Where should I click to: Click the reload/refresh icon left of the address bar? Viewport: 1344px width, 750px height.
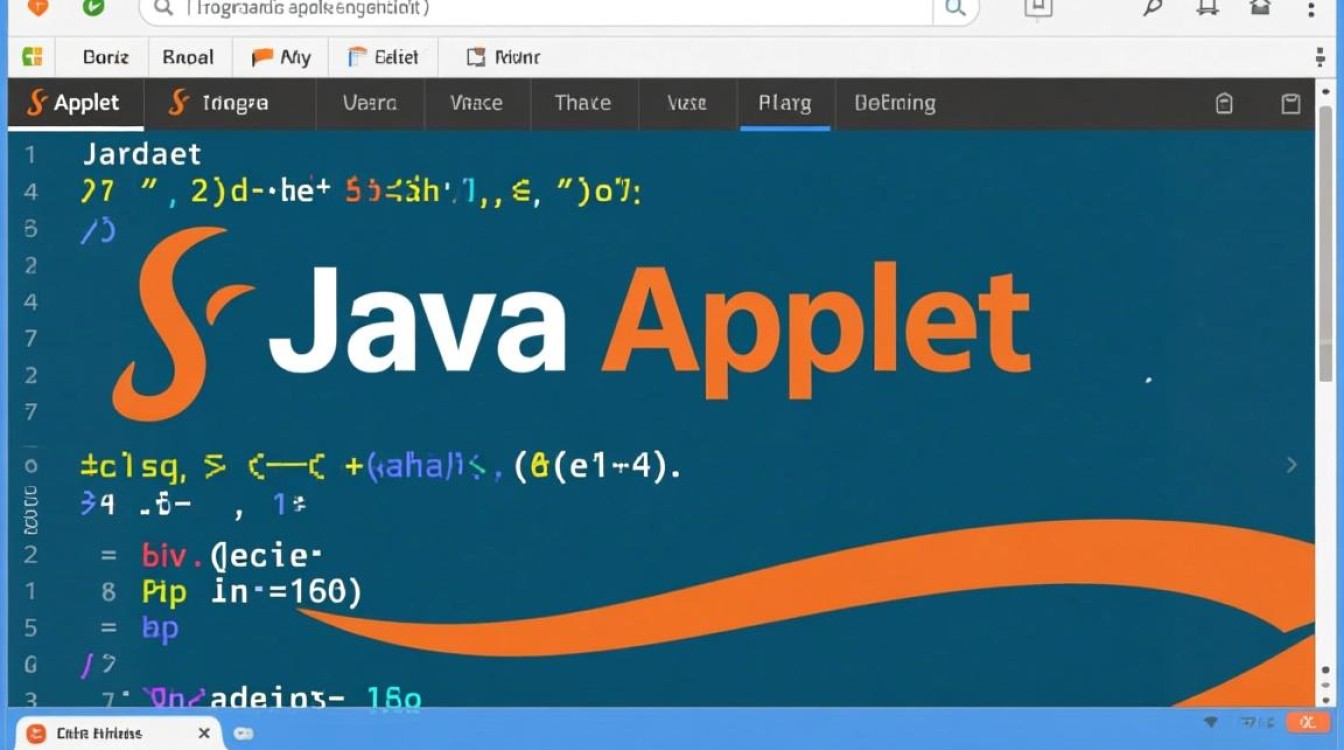[x=95, y=8]
